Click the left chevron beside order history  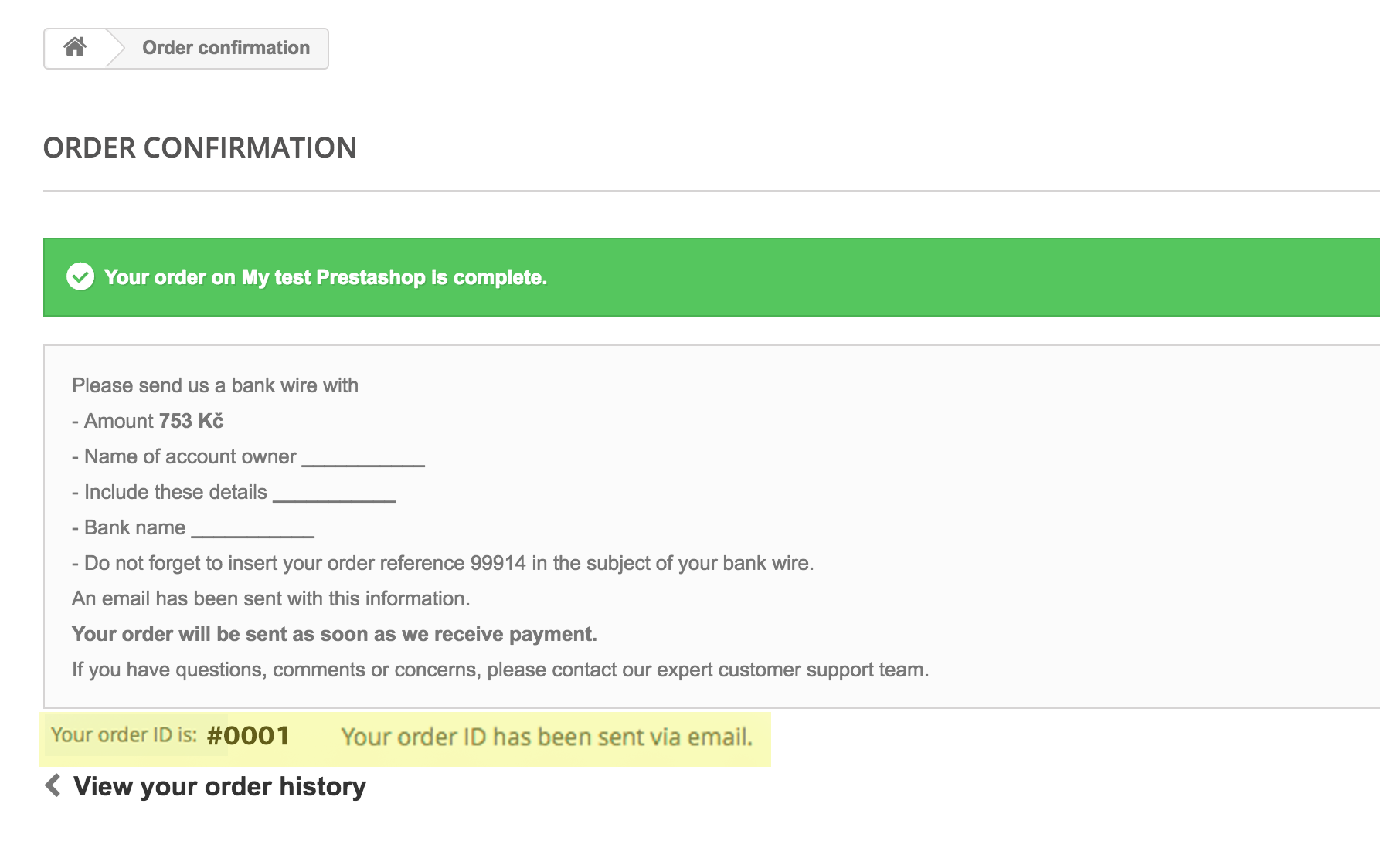click(53, 785)
